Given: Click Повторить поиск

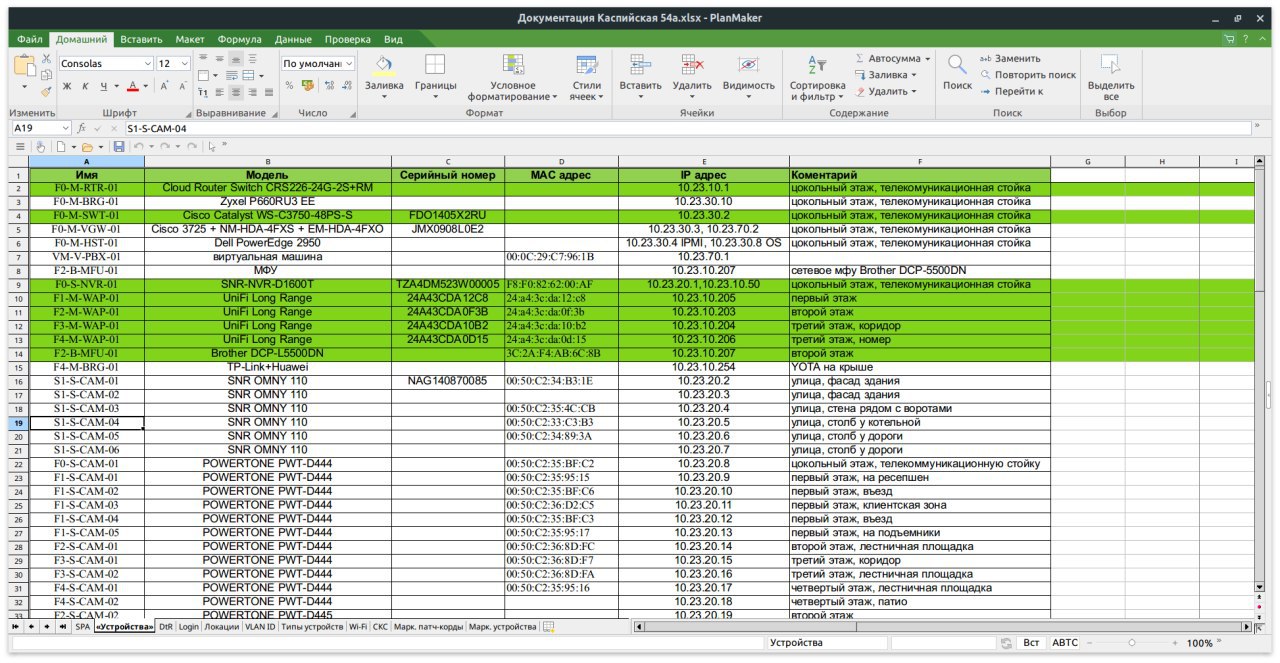Looking at the screenshot, I should pyautogui.click(x=1028, y=75).
